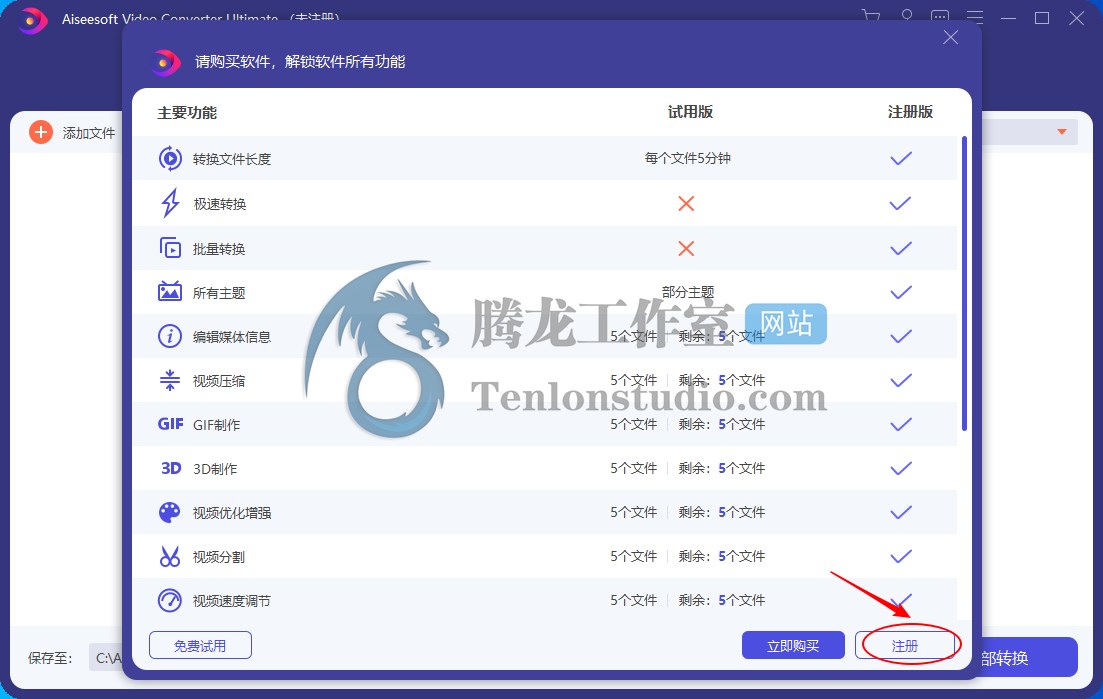Image resolution: width=1103 pixels, height=699 pixels.
Task: Click the 视频优化增强 label
Action: click(x=232, y=513)
